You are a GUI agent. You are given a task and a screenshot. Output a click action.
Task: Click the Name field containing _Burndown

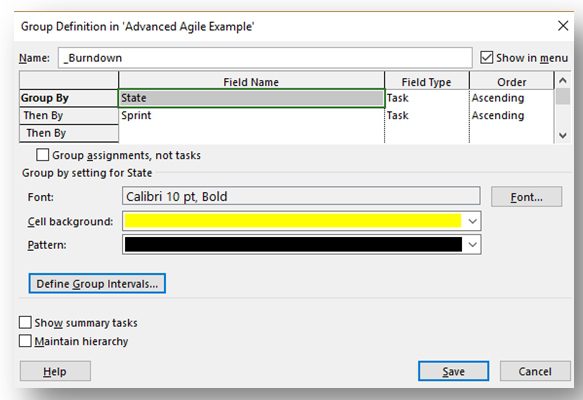pyautogui.click(x=265, y=58)
